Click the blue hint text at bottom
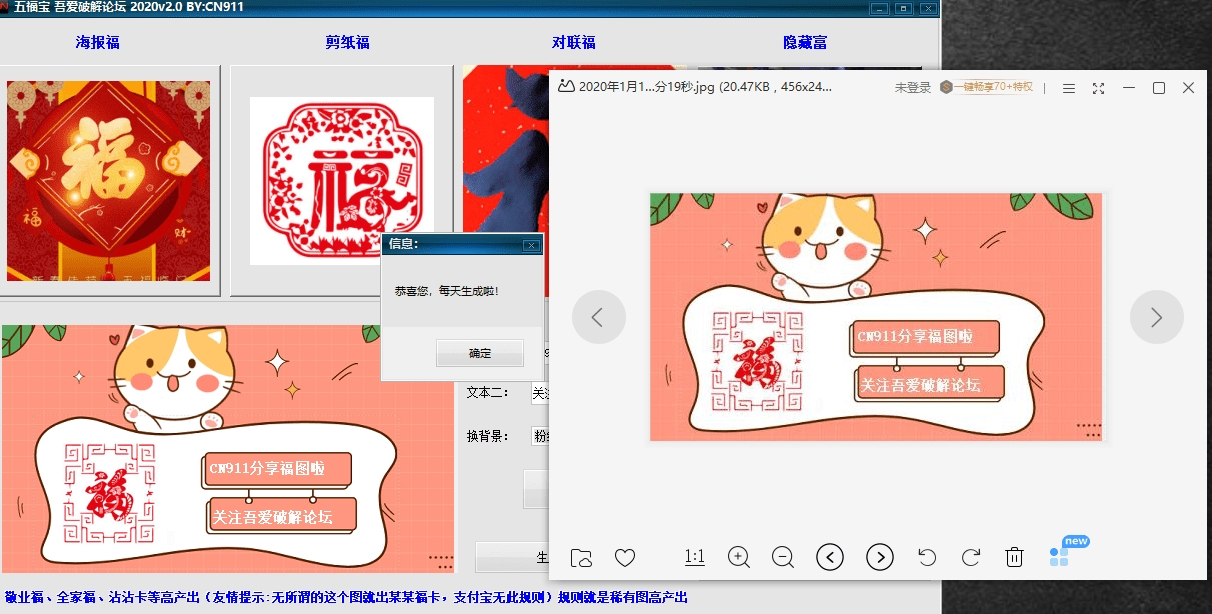Screen dimensions: 1212x614 (x=346, y=597)
